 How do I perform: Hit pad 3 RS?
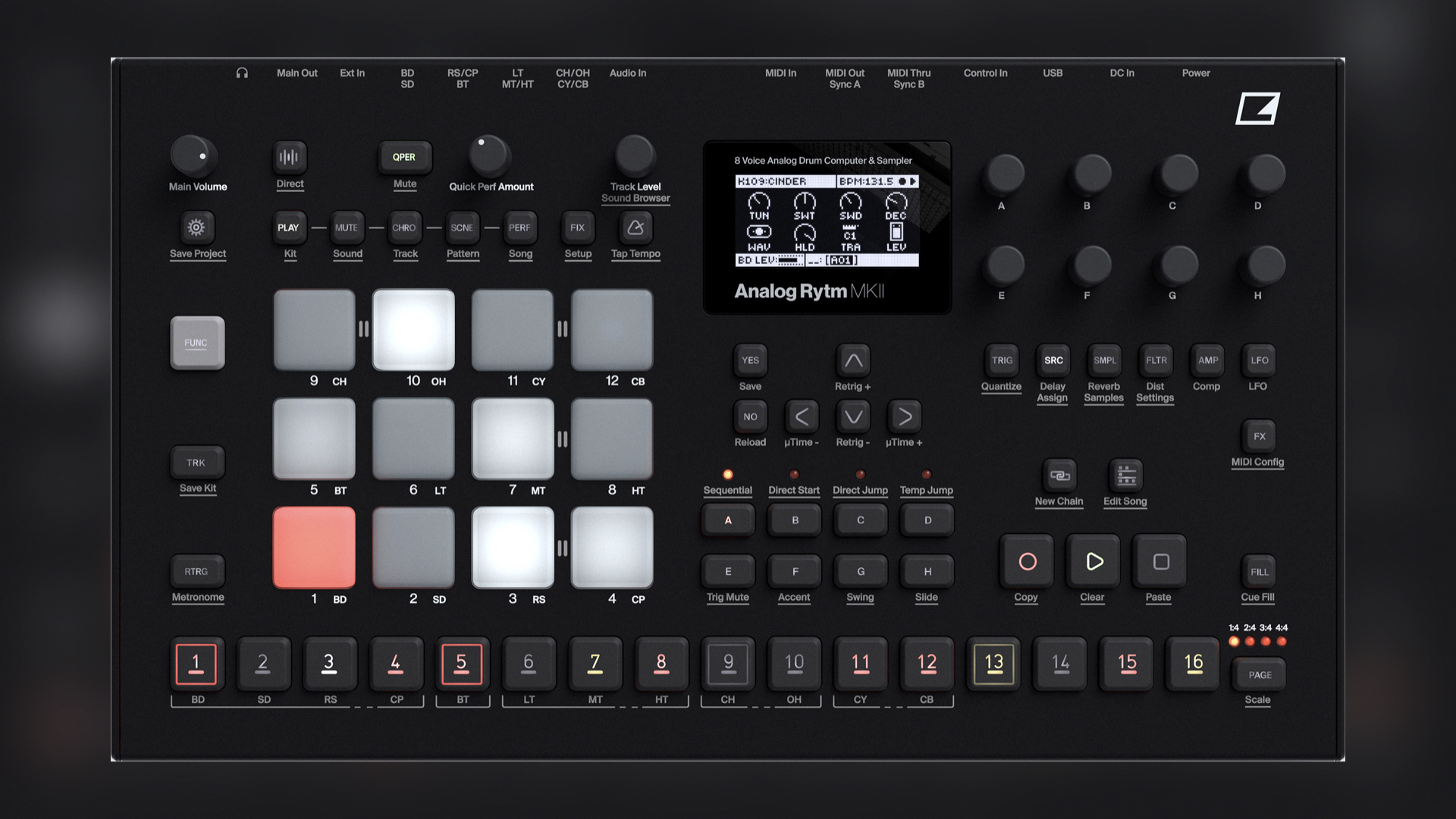[513, 548]
